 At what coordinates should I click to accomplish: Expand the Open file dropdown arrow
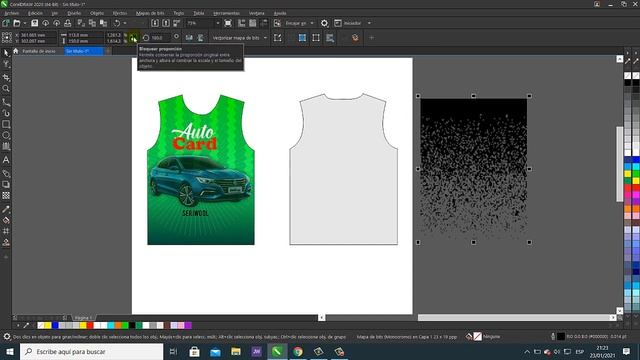(x=24, y=23)
